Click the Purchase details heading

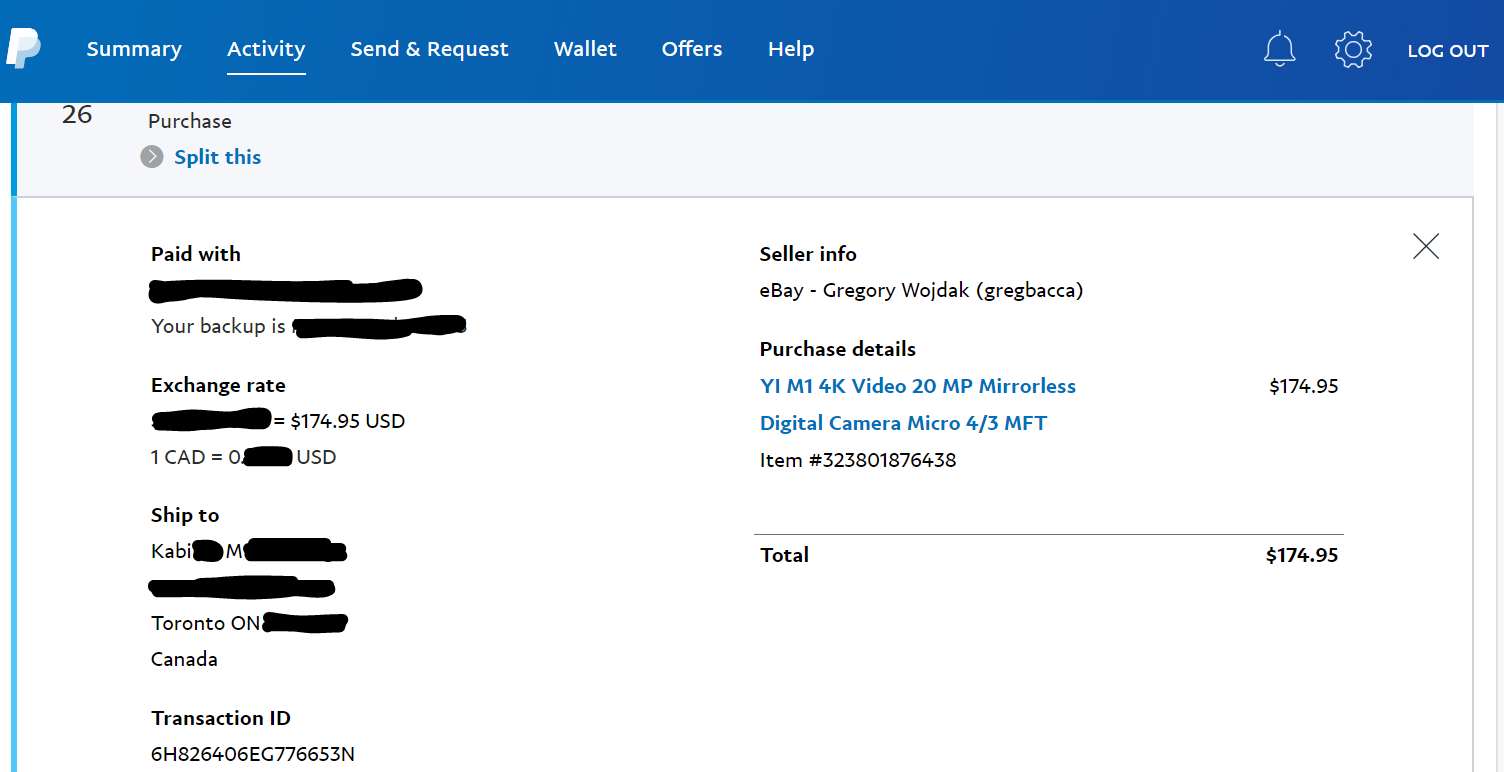[x=838, y=349]
